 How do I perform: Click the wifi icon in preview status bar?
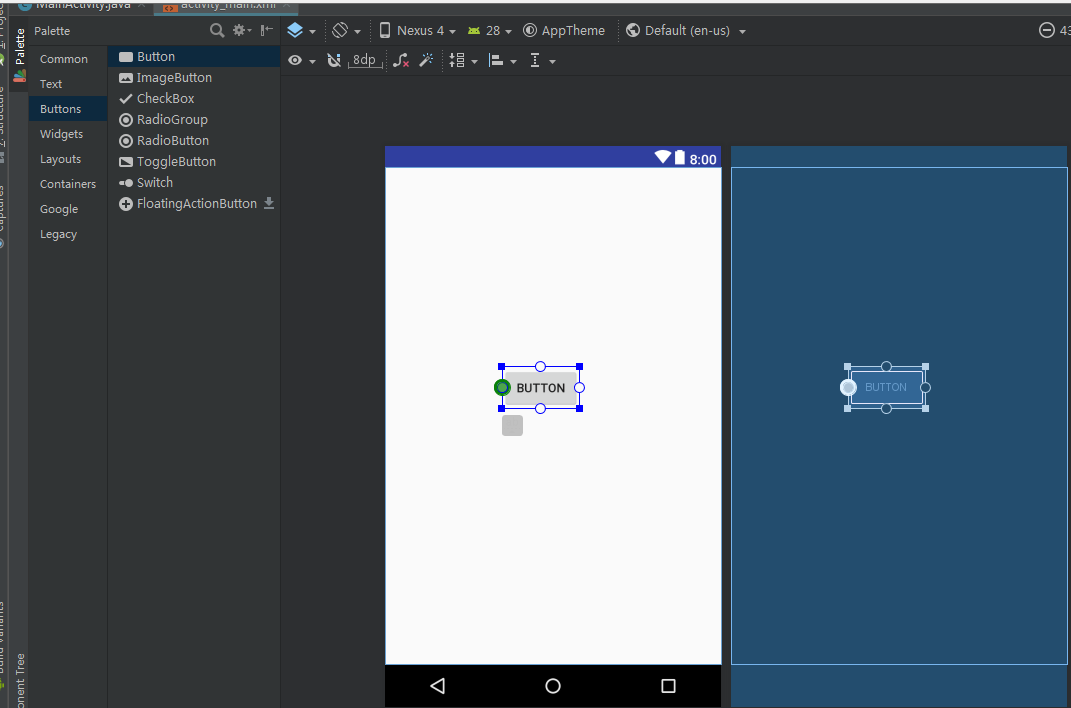coord(663,157)
